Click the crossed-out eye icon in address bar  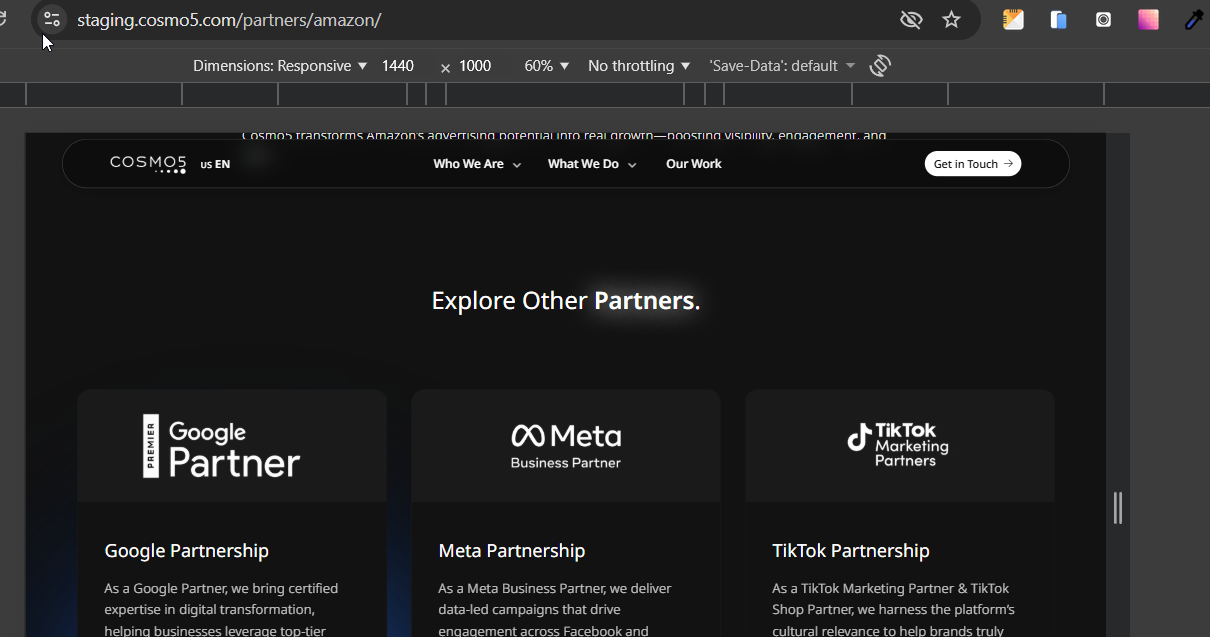[x=911, y=20]
